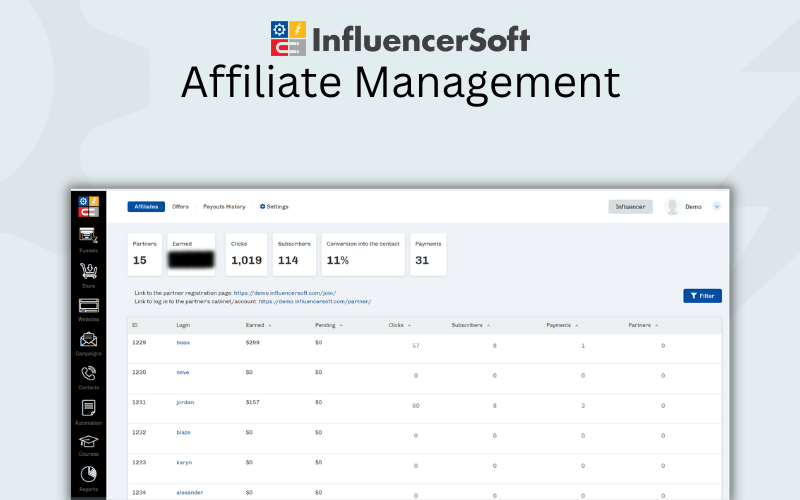Image resolution: width=800 pixels, height=500 pixels.
Task: Sort table by Clicks column
Action: (399, 326)
